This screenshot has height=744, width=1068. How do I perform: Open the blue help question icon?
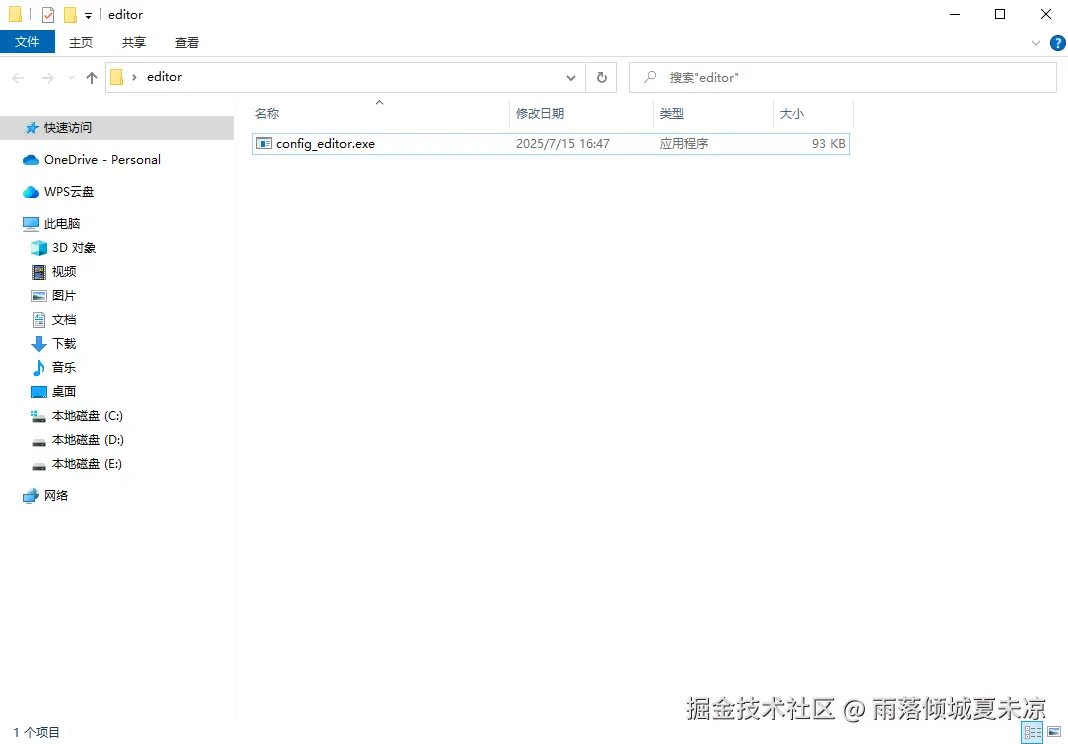tap(1057, 43)
